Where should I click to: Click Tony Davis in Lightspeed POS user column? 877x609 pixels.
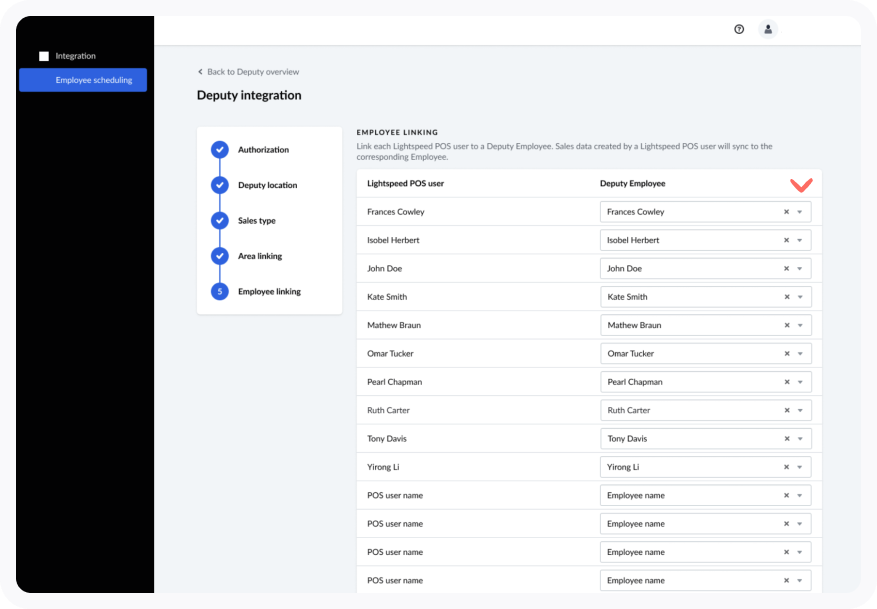coord(386,439)
